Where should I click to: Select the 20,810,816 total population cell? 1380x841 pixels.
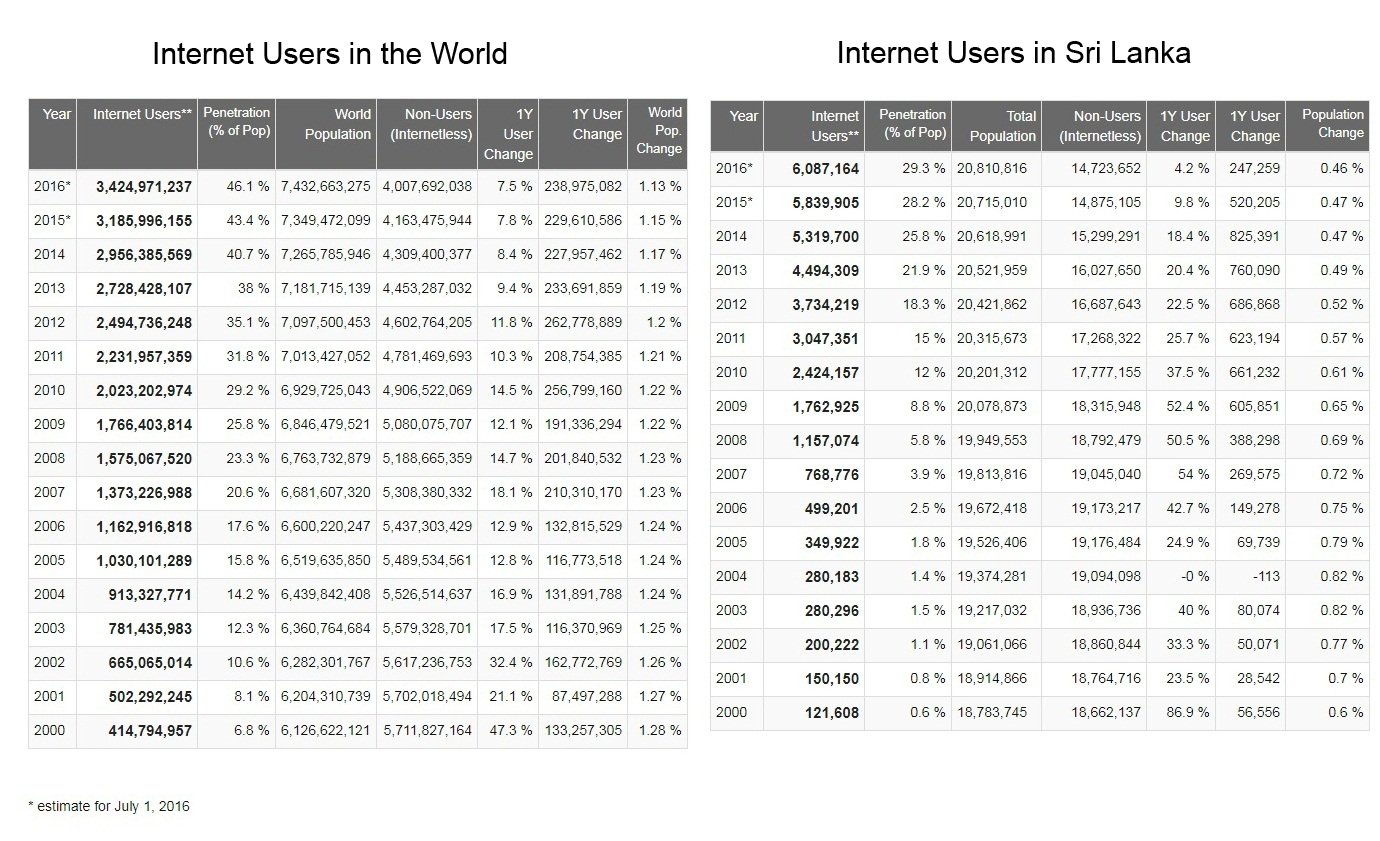[x=997, y=169]
